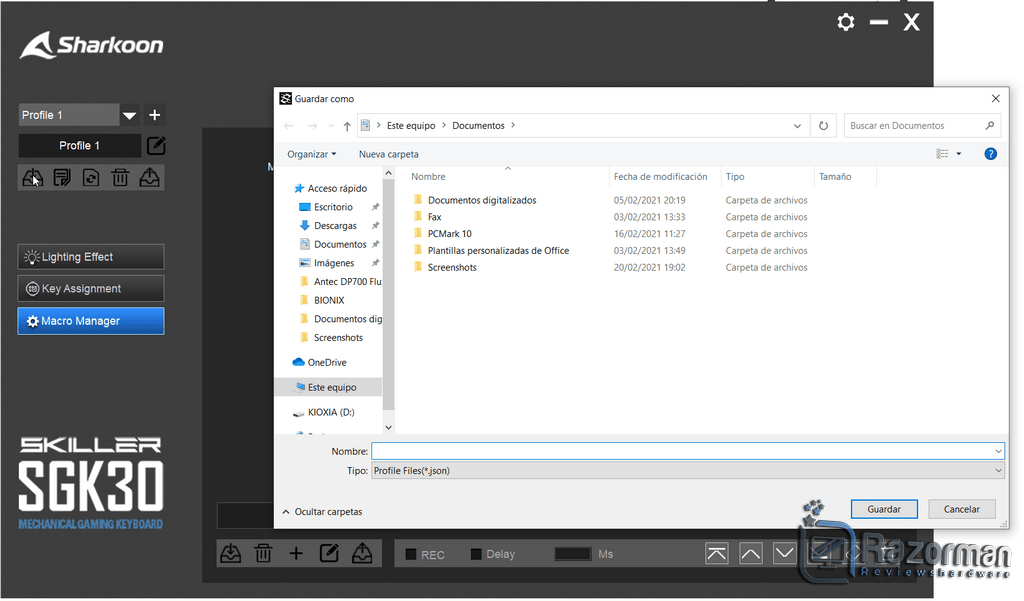This screenshot has height=601, width=1024.
Task: Click the Guardar button
Action: click(884, 509)
